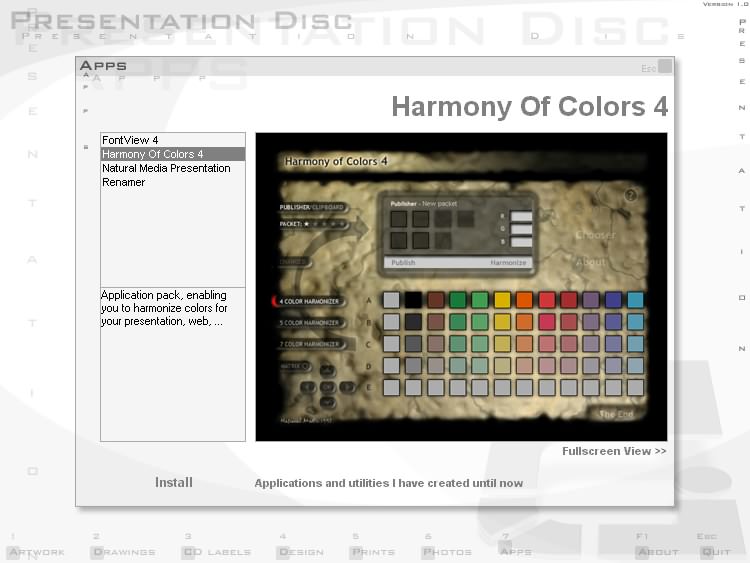Open Fullscreen View >> link
This screenshot has height=563, width=750.
[614, 451]
